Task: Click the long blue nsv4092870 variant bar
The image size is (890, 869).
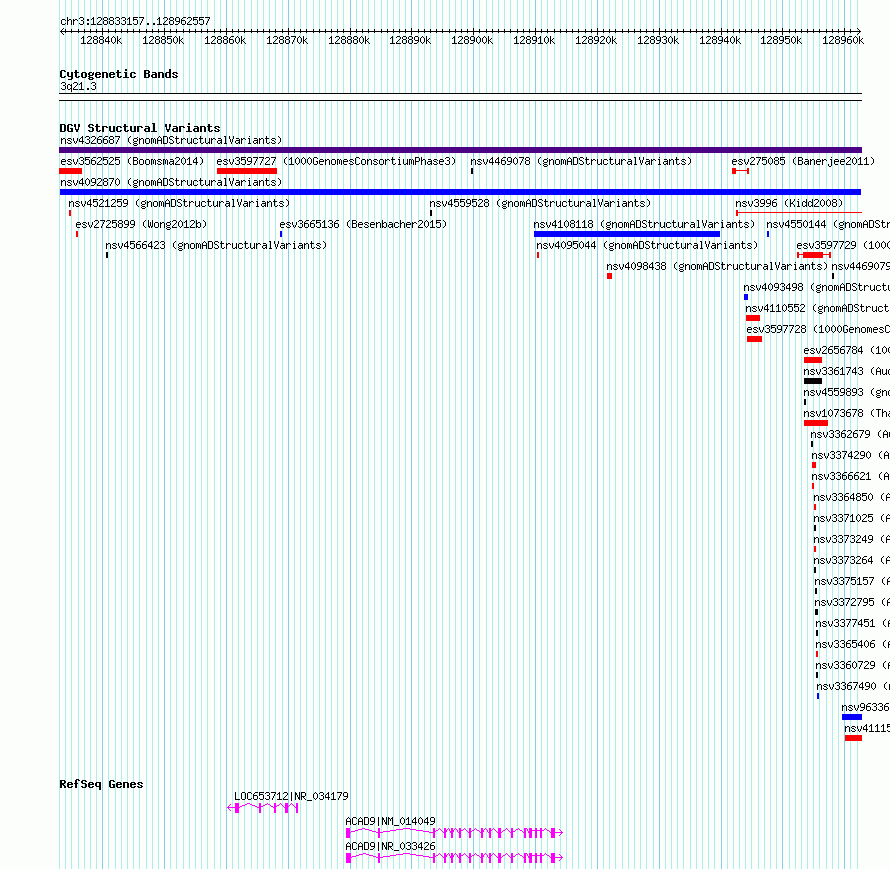Action: point(460,192)
